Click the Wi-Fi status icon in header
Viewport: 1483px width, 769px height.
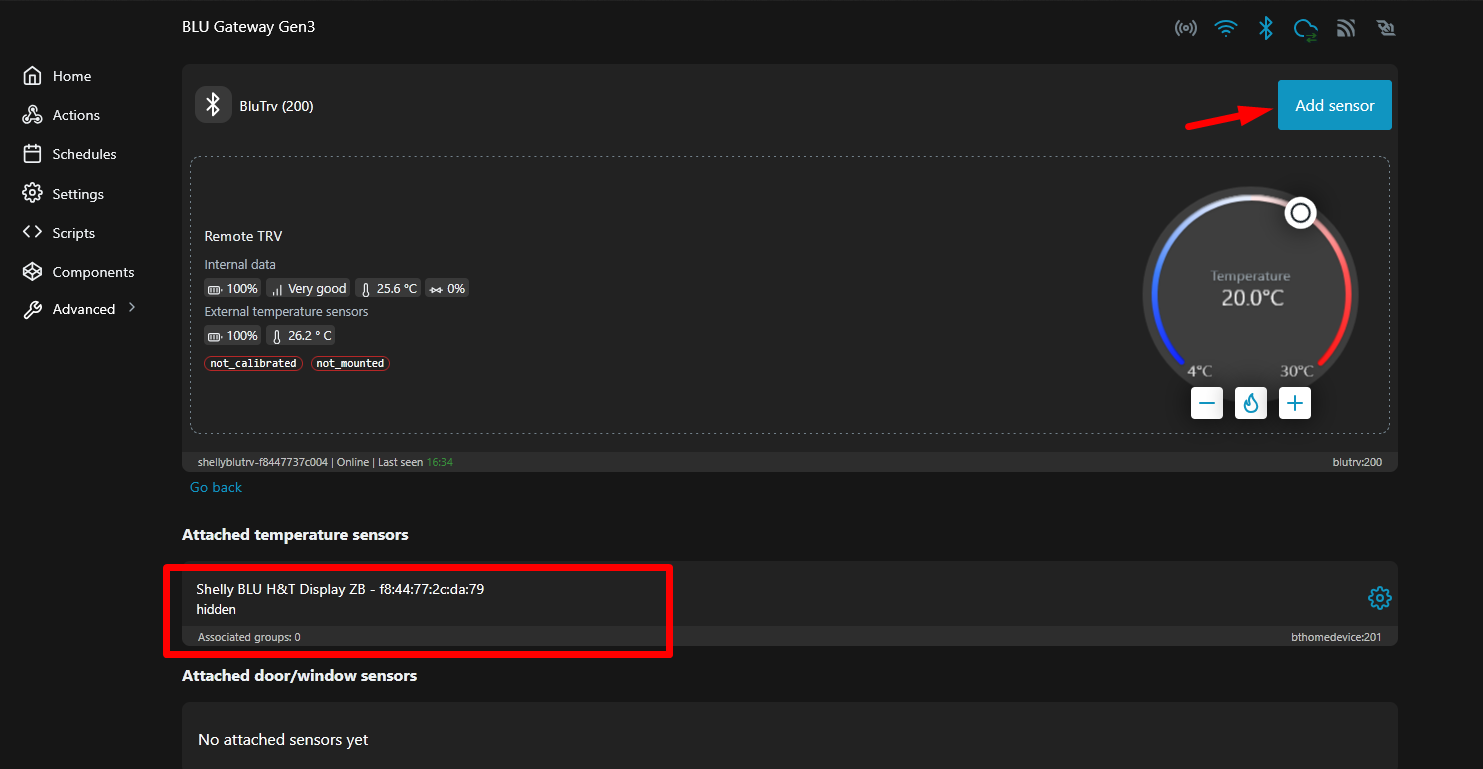1226,28
